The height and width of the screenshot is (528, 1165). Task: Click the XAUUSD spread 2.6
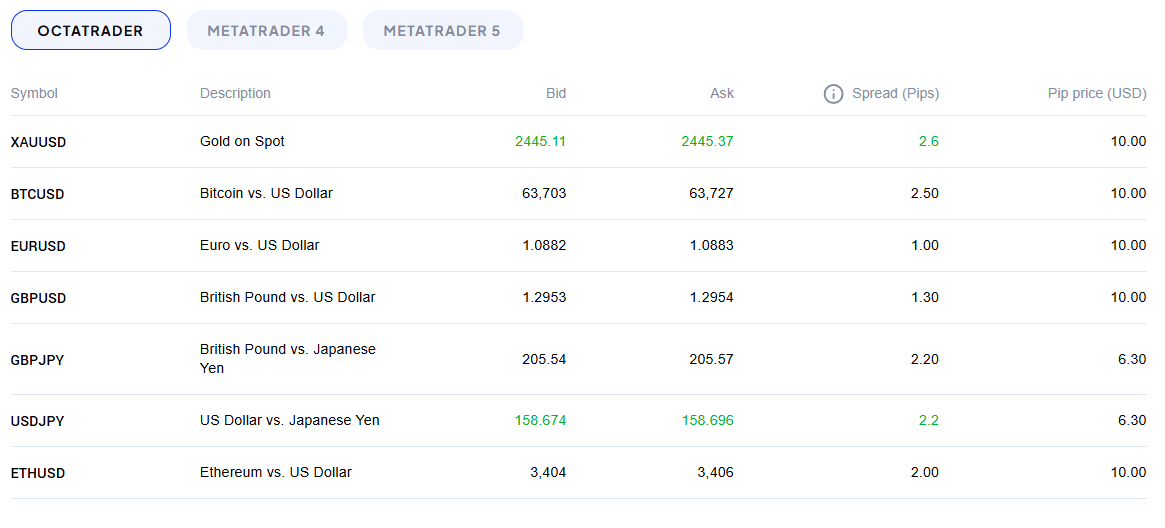[929, 141]
